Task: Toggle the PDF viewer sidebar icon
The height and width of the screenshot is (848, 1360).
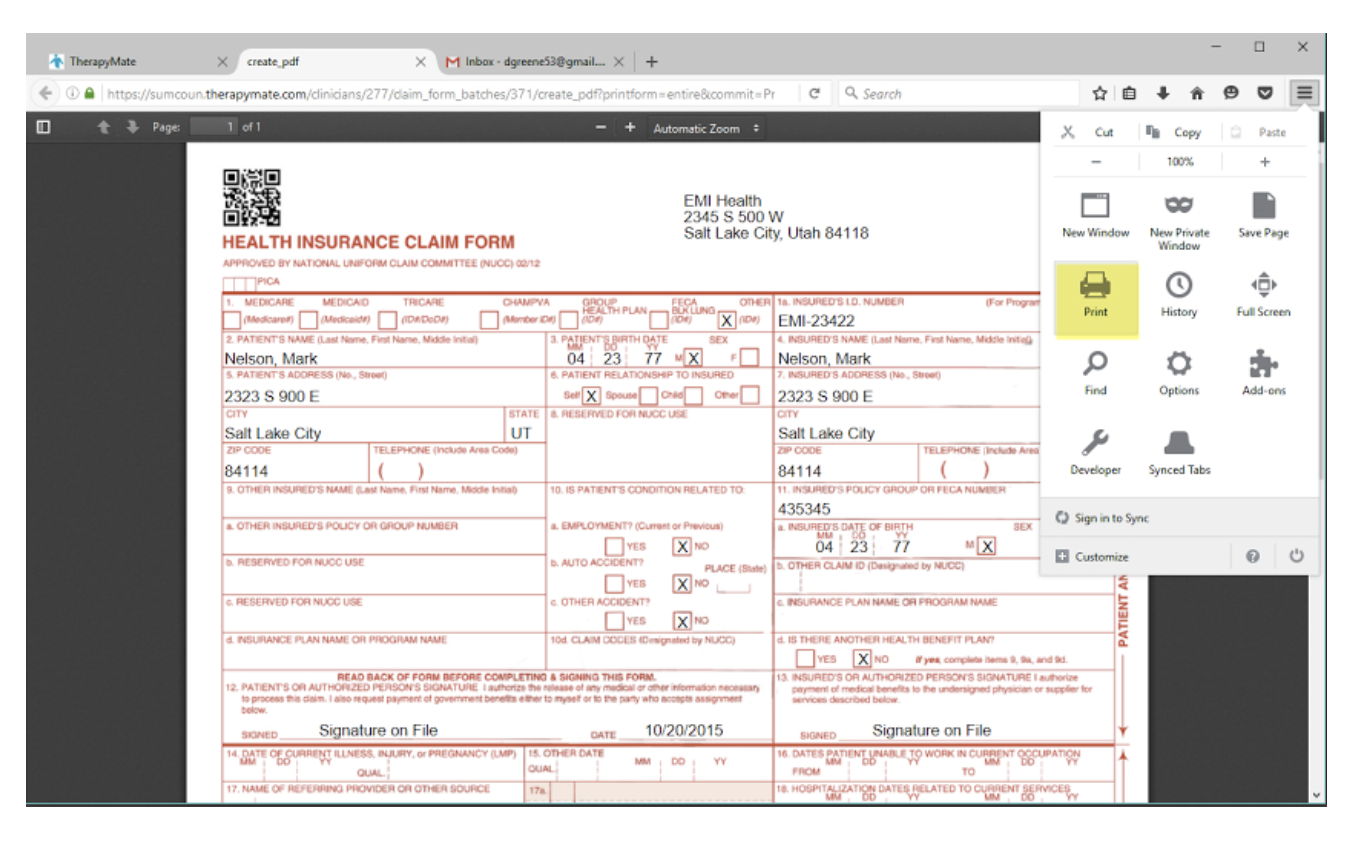Action: (43, 127)
